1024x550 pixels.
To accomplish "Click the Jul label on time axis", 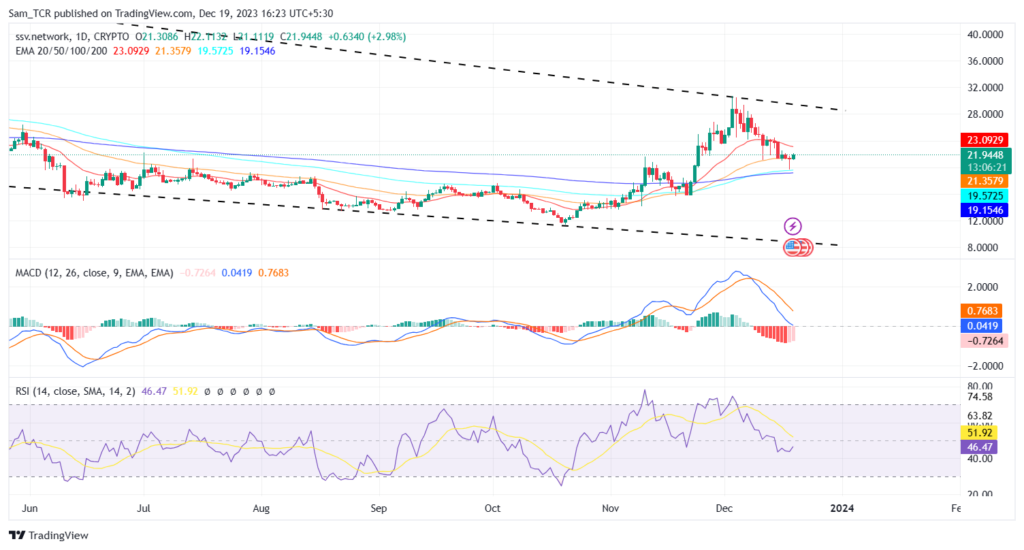I will tap(144, 508).
